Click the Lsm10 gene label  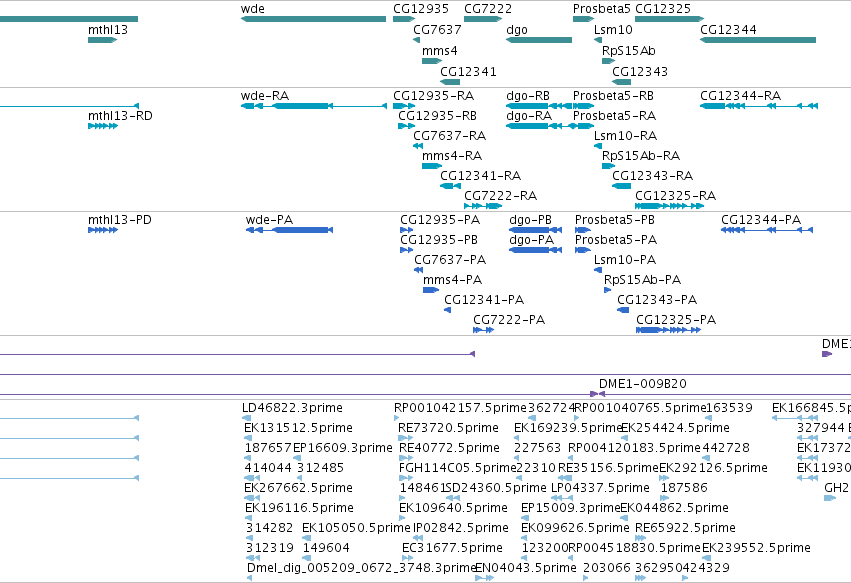613,30
